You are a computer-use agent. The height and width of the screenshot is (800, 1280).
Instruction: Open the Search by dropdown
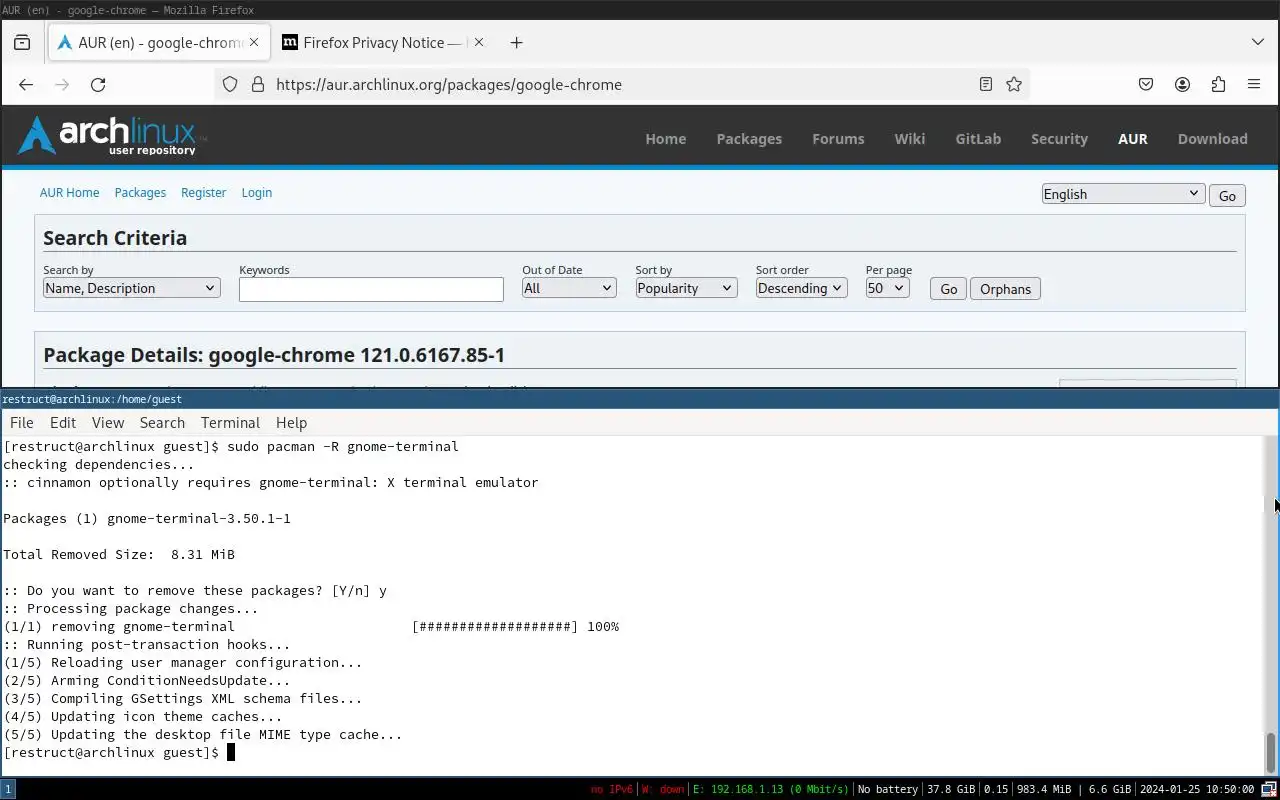(x=131, y=288)
